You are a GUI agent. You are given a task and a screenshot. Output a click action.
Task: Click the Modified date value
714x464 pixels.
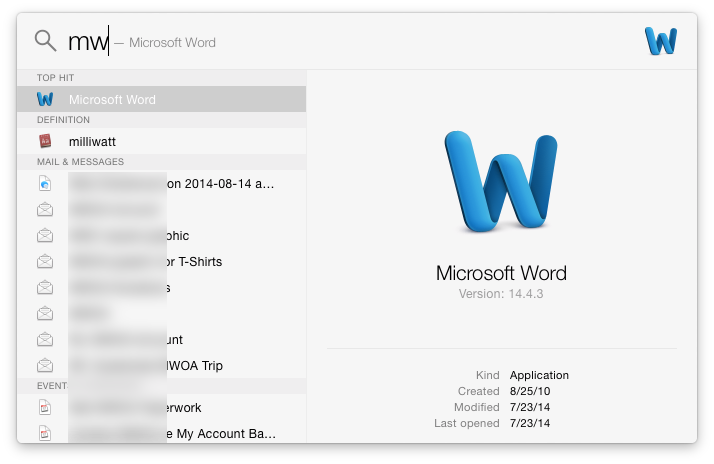click(530, 407)
